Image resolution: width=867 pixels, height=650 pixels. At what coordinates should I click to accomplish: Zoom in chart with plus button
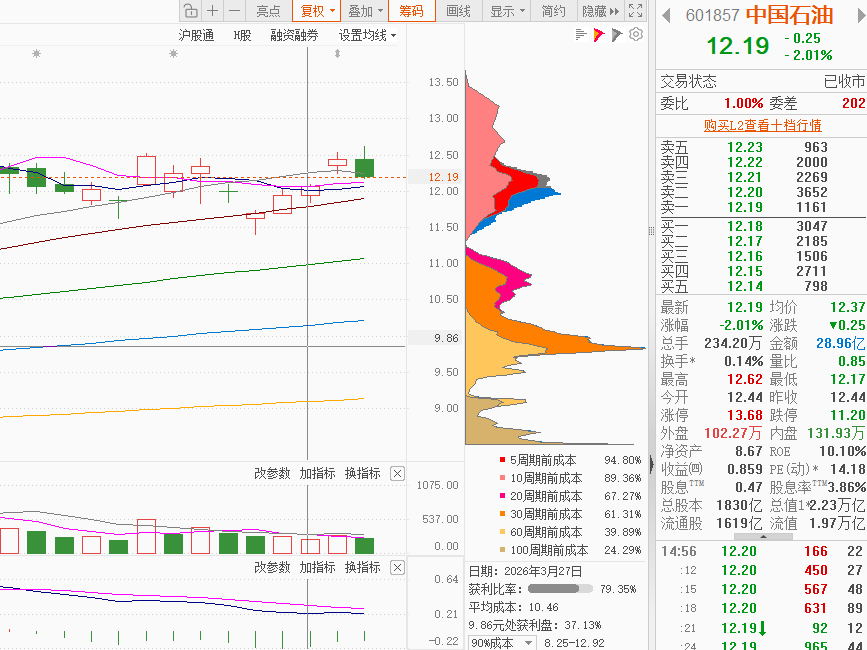click(x=212, y=11)
